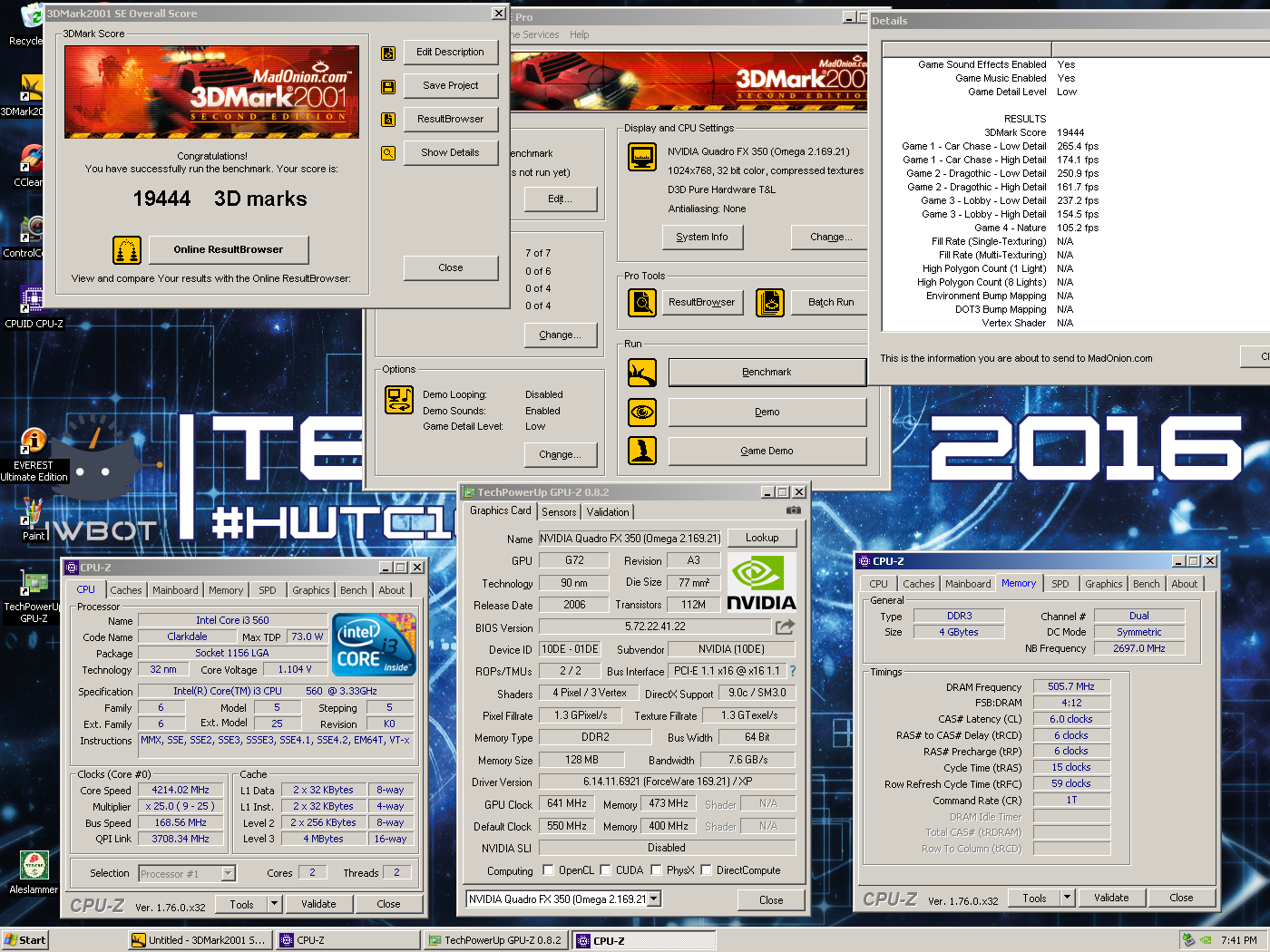Open the Aleslammer desktop icon
1270x952 pixels.
34,873
